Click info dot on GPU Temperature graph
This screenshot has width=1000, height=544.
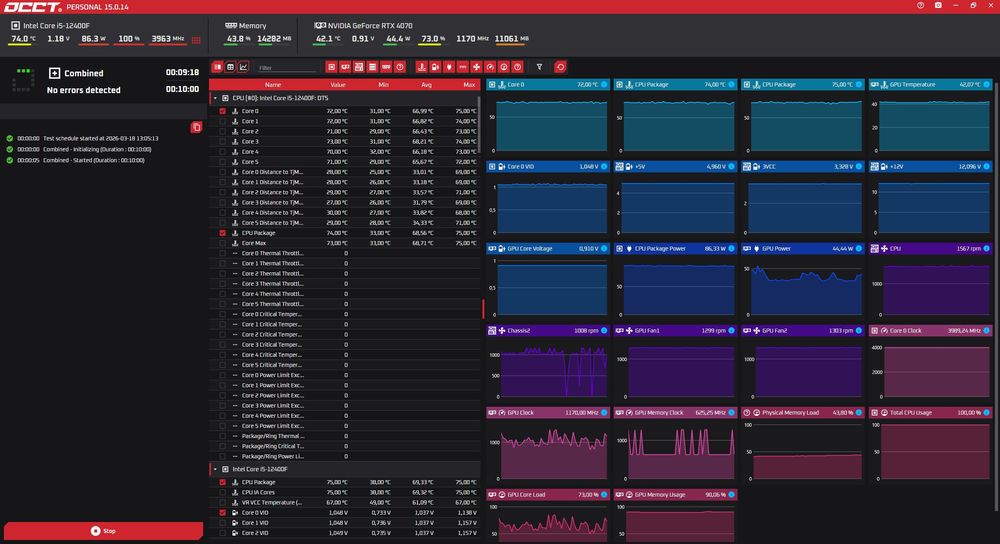pyautogui.click(x=988, y=85)
